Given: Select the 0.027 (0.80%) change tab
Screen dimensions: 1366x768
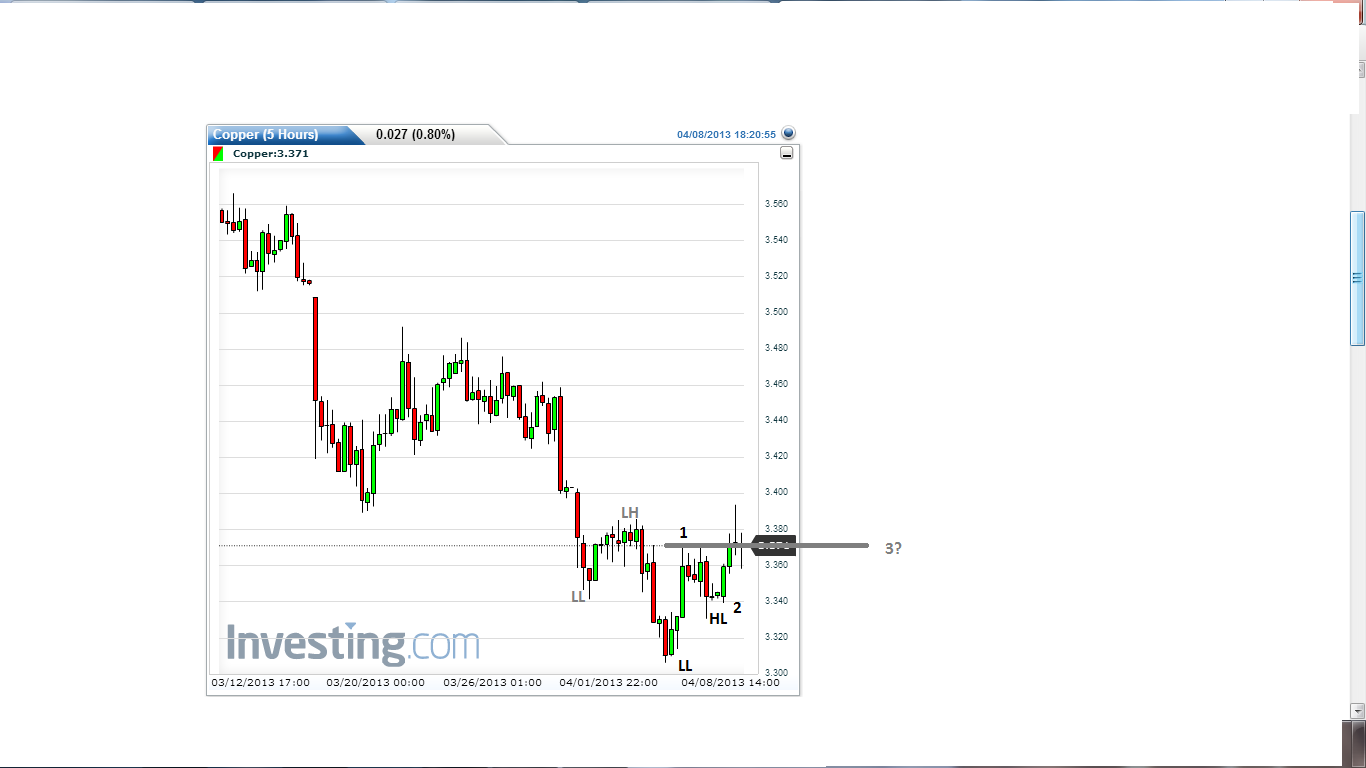Looking at the screenshot, I should (415, 135).
